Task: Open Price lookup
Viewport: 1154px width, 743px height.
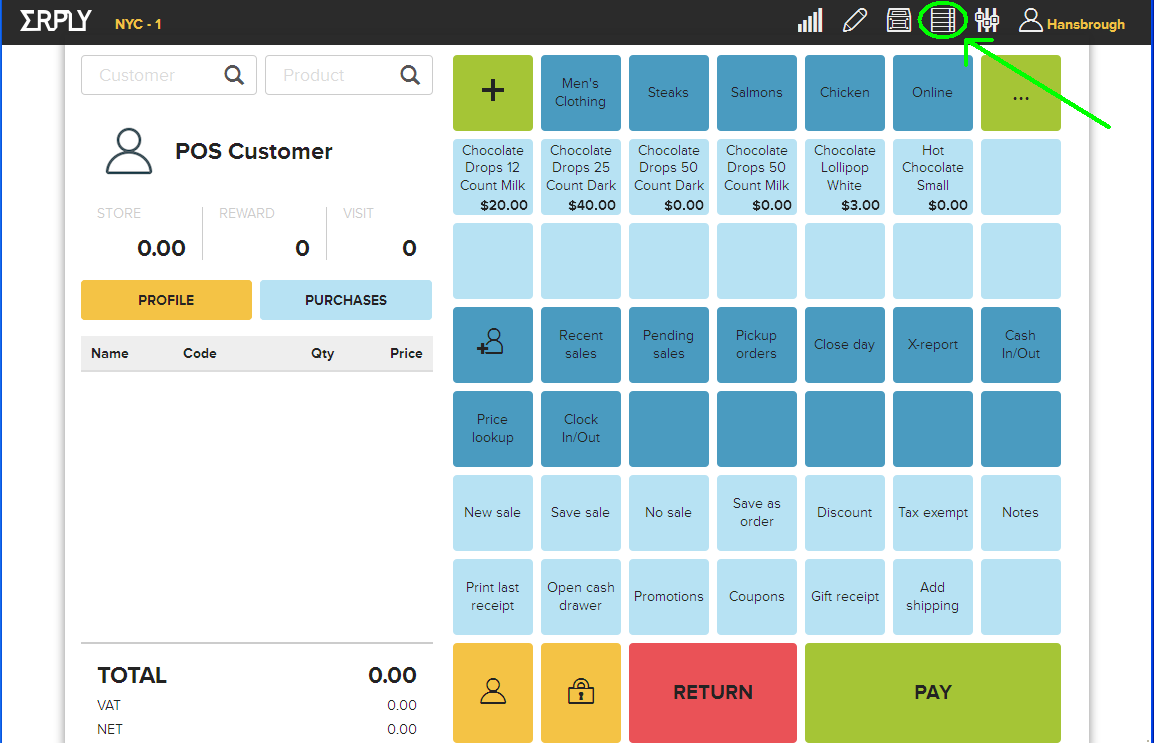Action: pyautogui.click(x=492, y=429)
